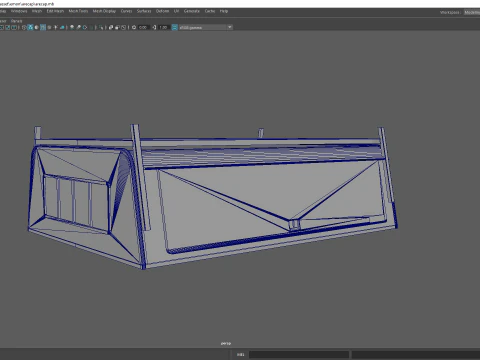This screenshot has width=480, height=360.
Task: Toggle use all lights icon
Action: pos(56,27)
